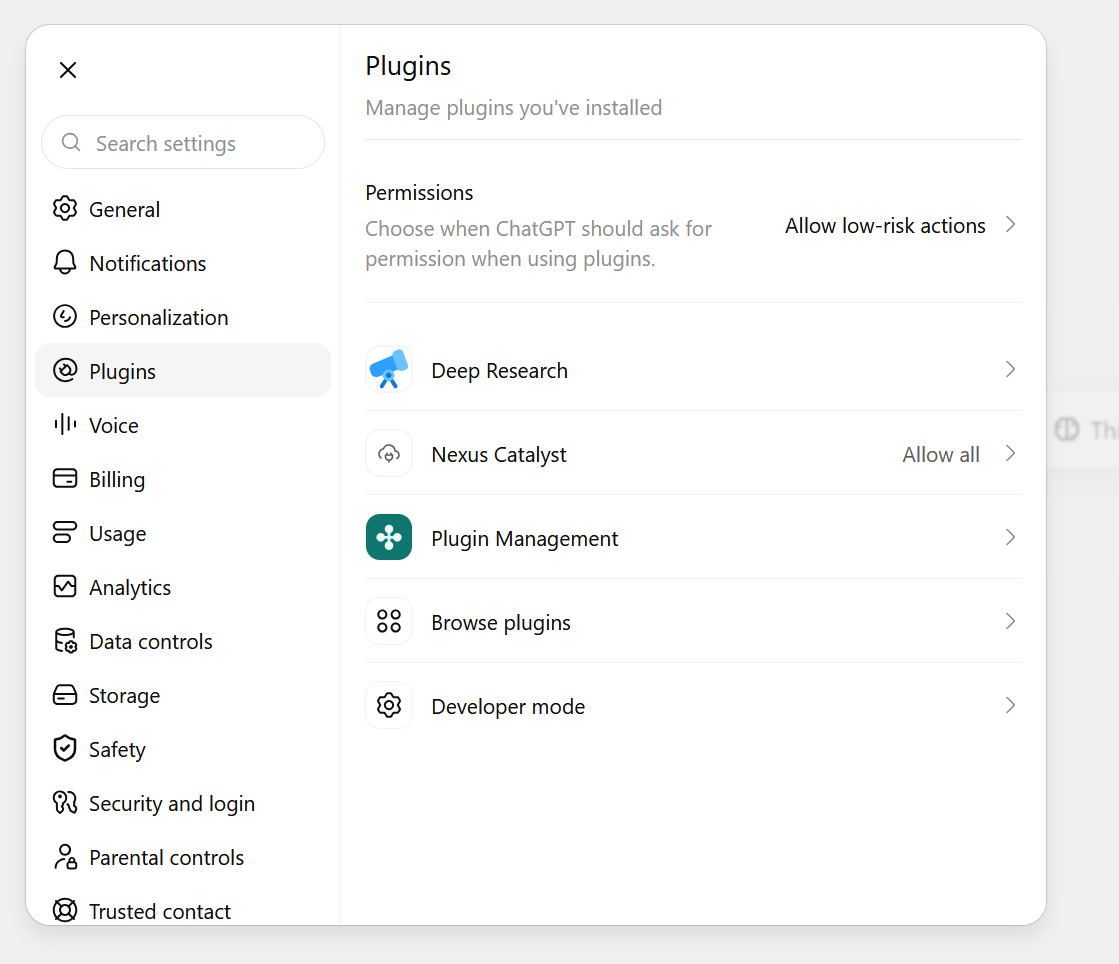Screen dimensions: 1119x964
Task: Click the Trusted contact lifebuoy icon
Action: pos(65,910)
